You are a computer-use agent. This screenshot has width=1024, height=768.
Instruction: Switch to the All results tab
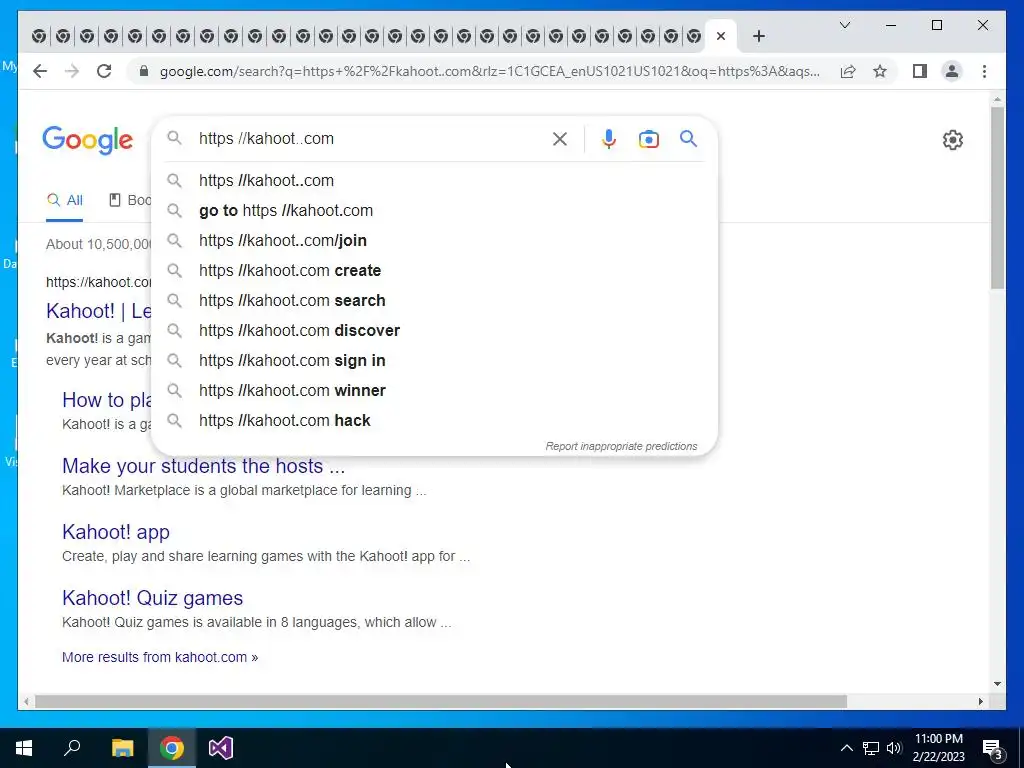(65, 200)
